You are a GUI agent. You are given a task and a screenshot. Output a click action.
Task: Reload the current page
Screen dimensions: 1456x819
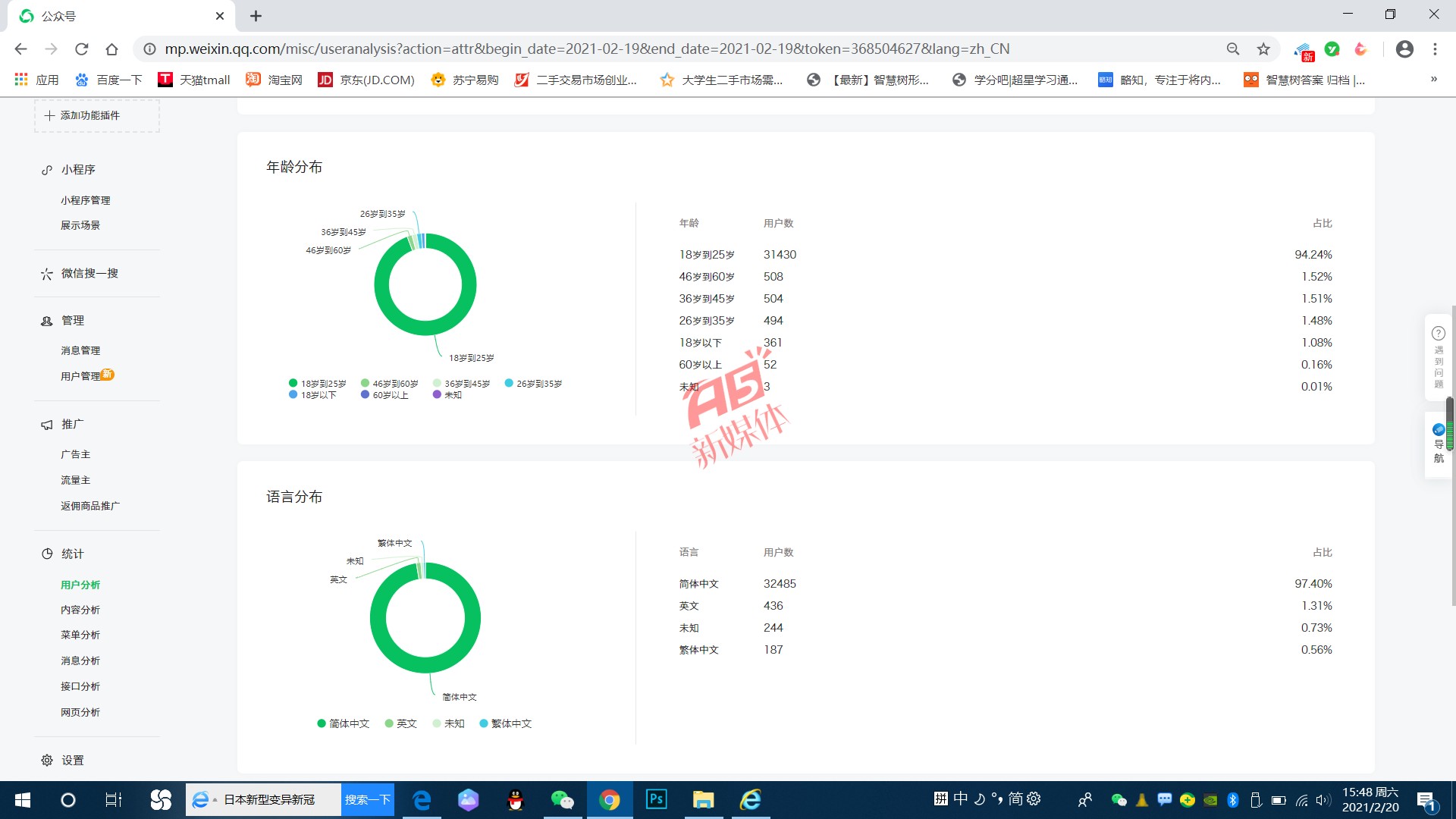click(x=81, y=49)
